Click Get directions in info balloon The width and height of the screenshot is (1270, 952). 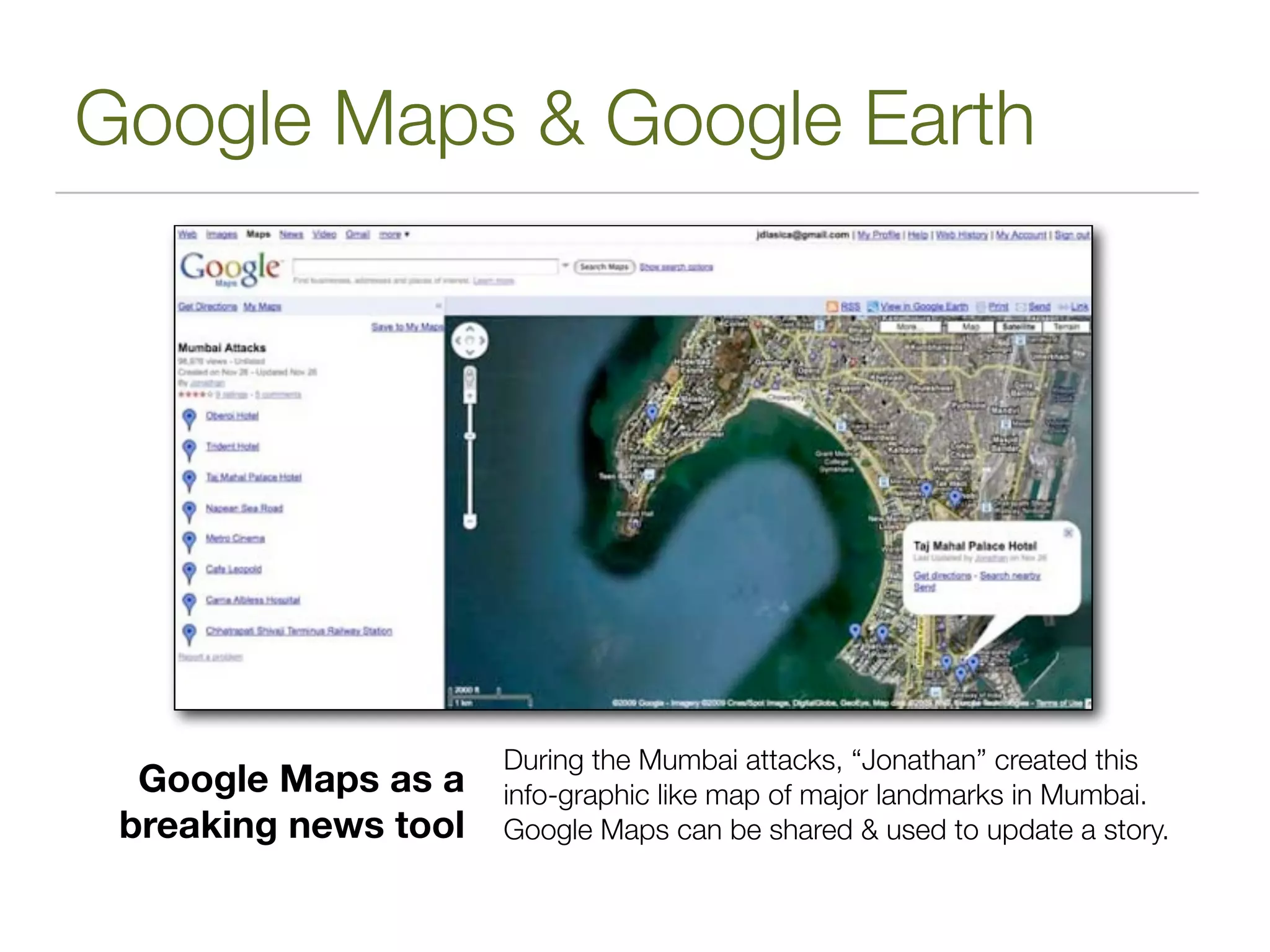coord(943,576)
